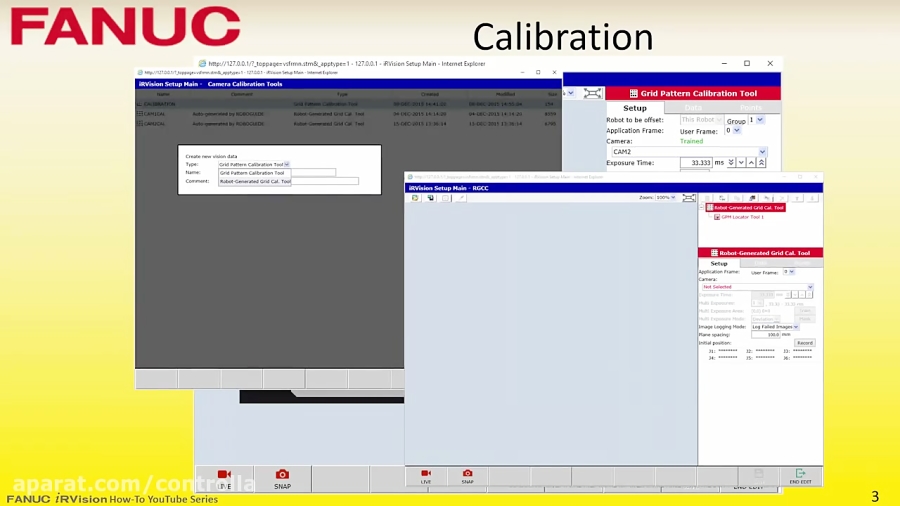Click exposure time single-up arrow button
The height and width of the screenshot is (506, 900).
tap(751, 163)
